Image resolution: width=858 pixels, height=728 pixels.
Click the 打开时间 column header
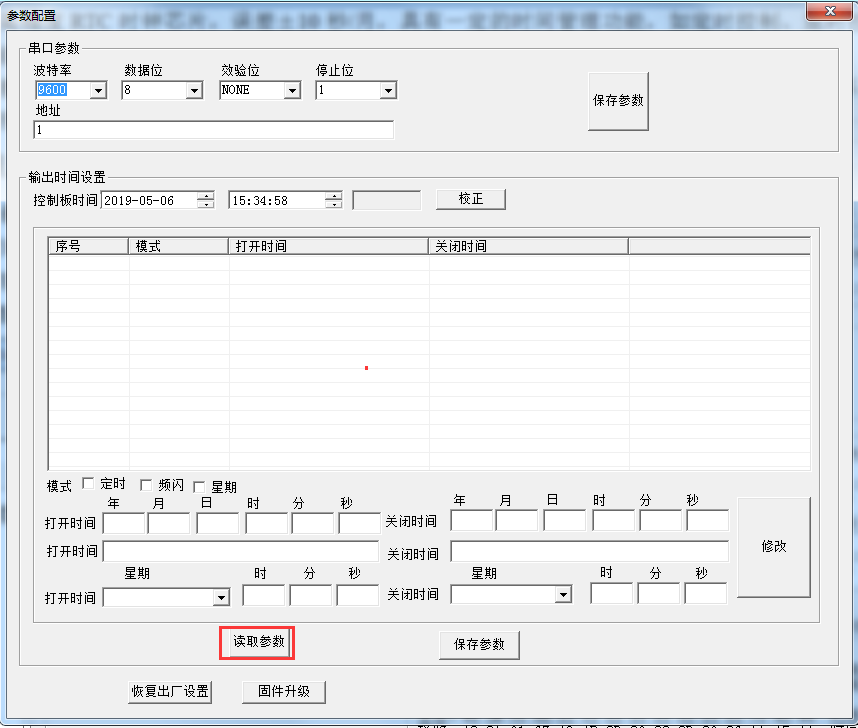pyautogui.click(x=328, y=246)
